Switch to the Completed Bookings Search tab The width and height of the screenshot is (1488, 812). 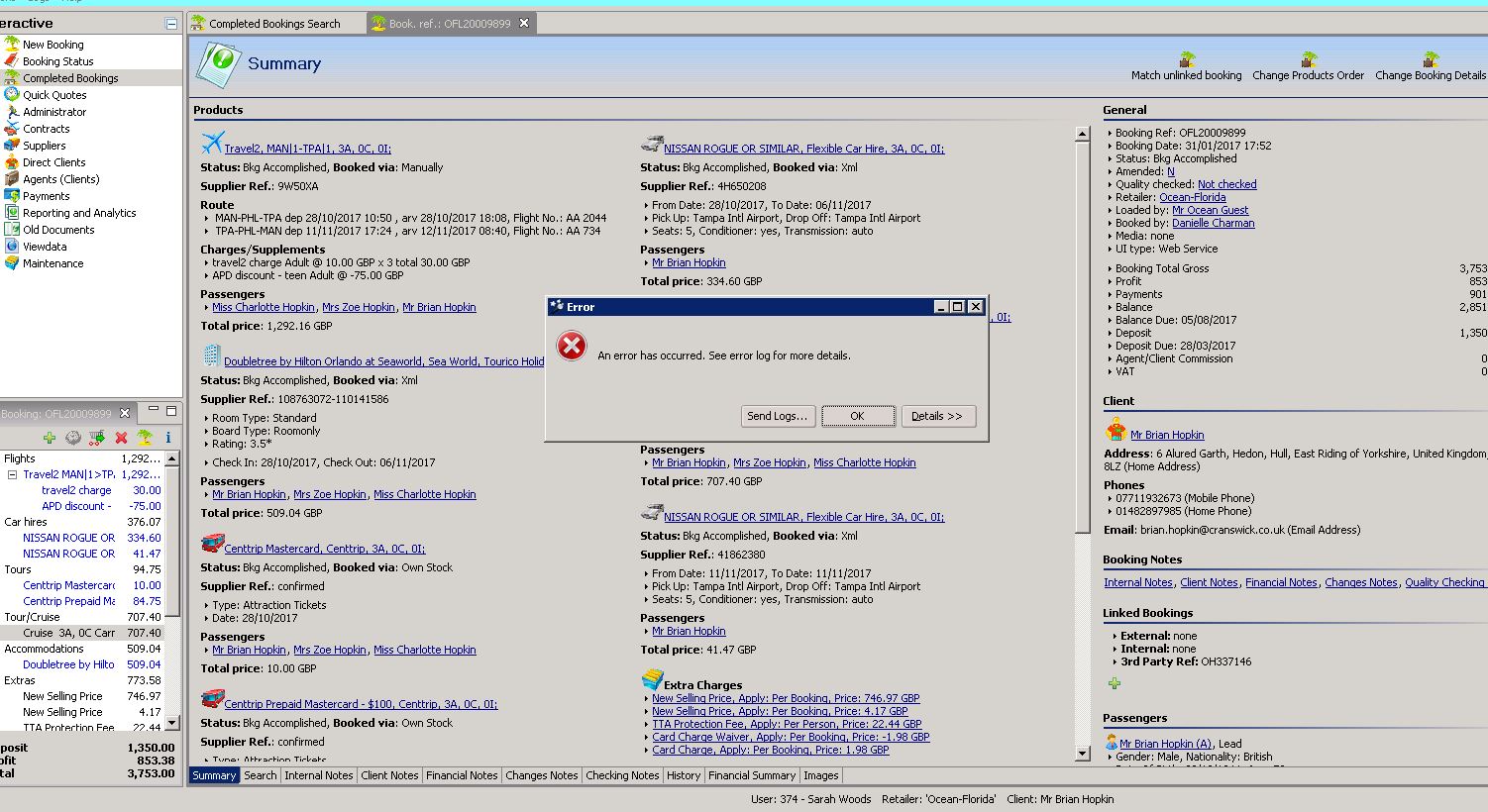(273, 24)
